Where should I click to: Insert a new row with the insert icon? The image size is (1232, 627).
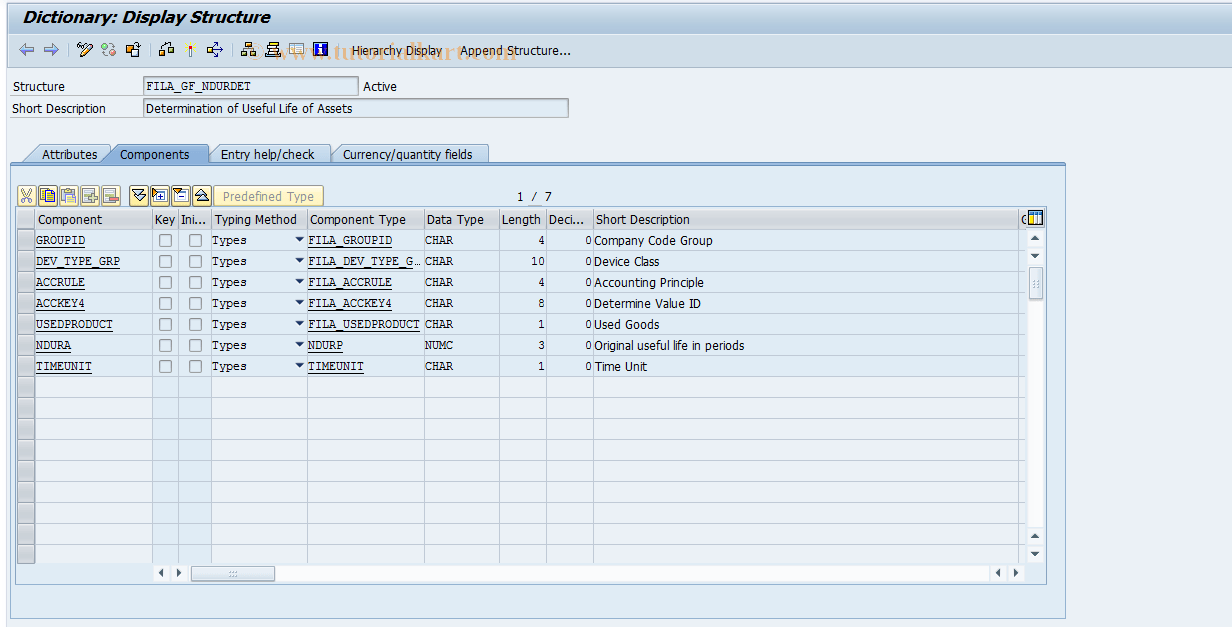click(x=90, y=195)
